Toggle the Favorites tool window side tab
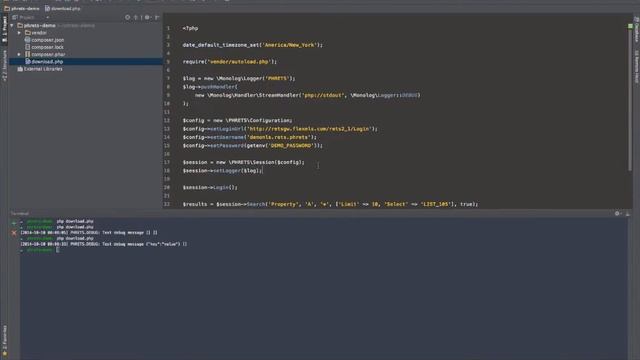The image size is (640, 360). coord(4,341)
